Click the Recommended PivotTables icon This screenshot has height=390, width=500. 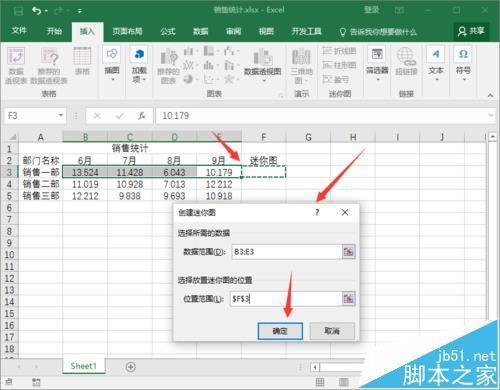tap(49, 56)
